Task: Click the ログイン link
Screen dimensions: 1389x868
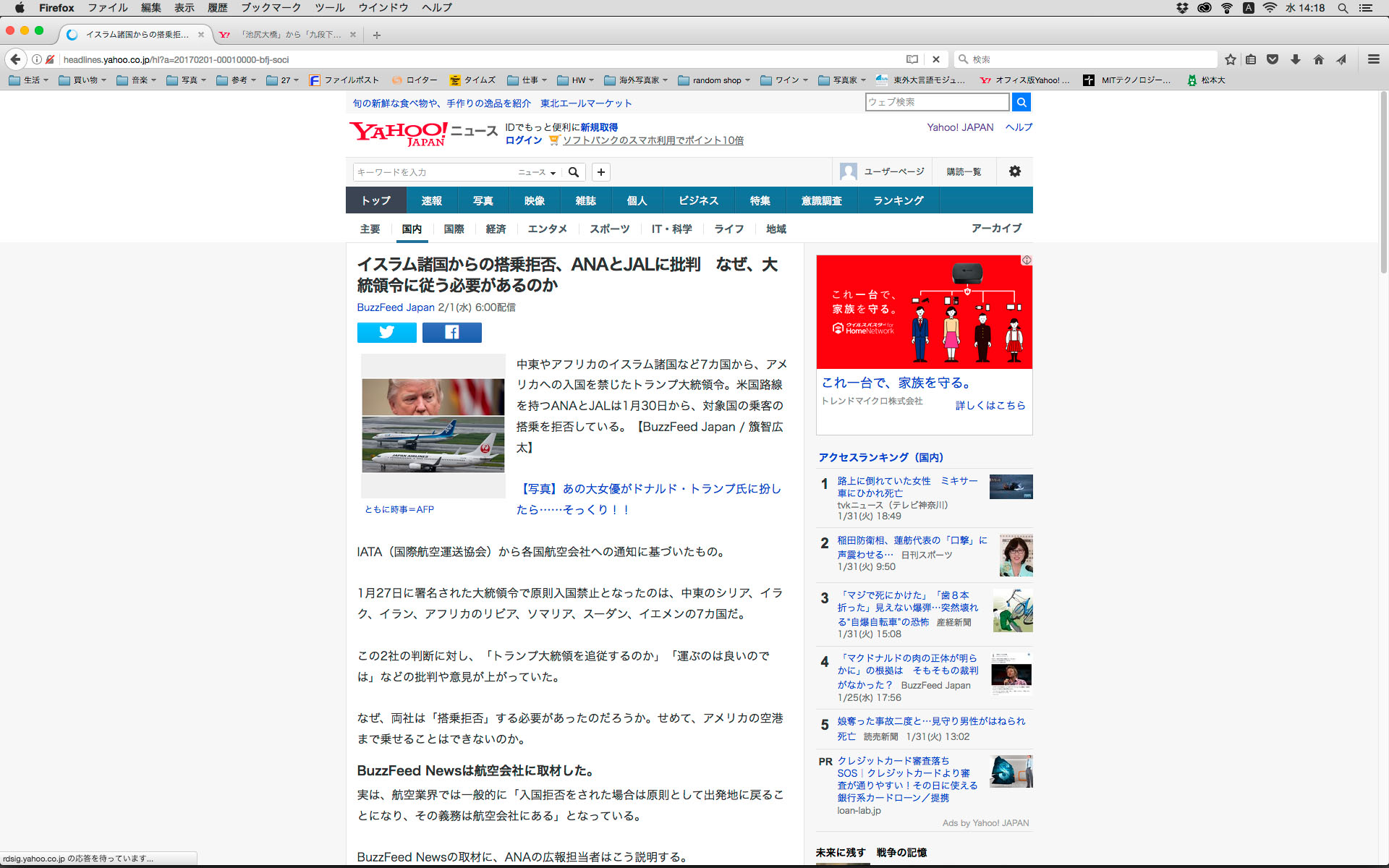Action: point(523,140)
